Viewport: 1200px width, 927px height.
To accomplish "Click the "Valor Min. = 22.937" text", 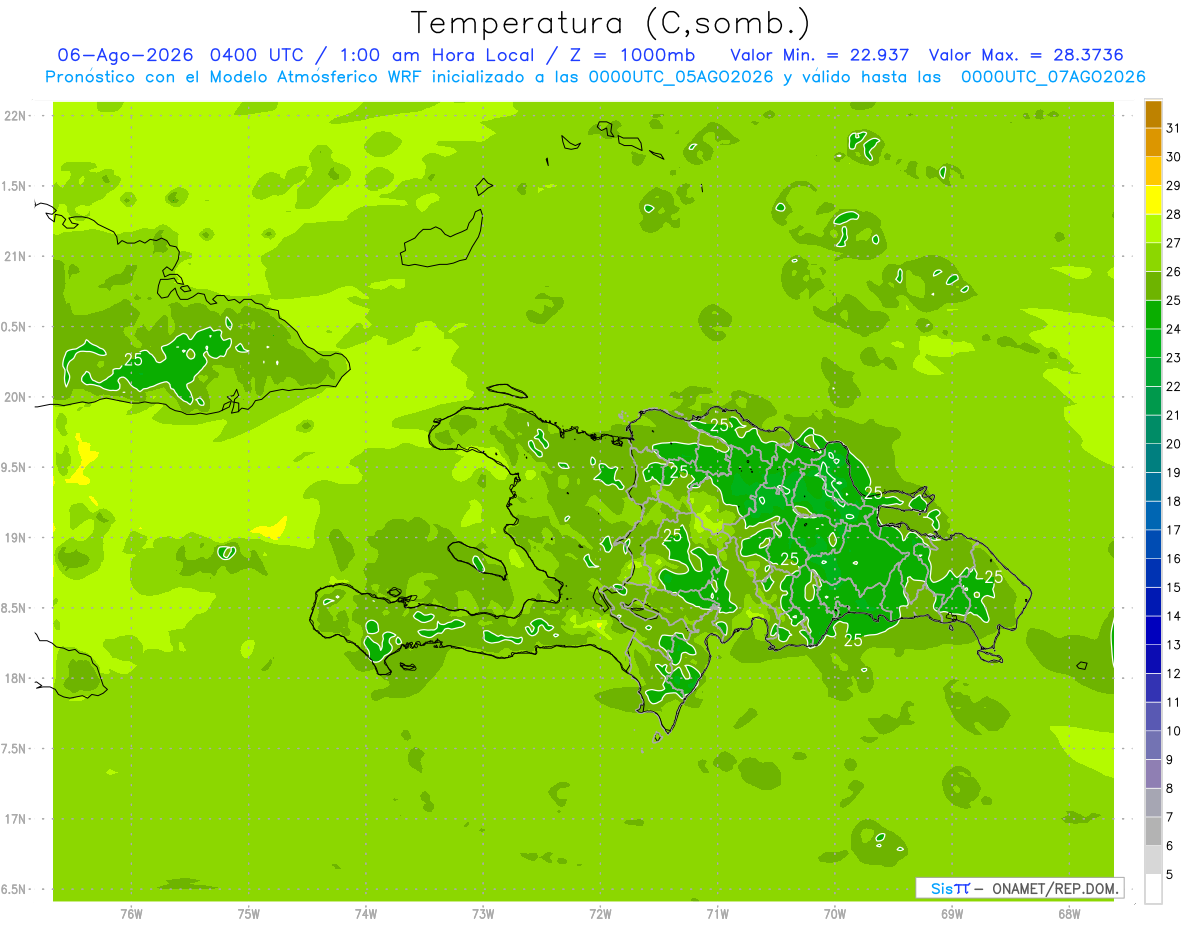I will click(x=820, y=55).
